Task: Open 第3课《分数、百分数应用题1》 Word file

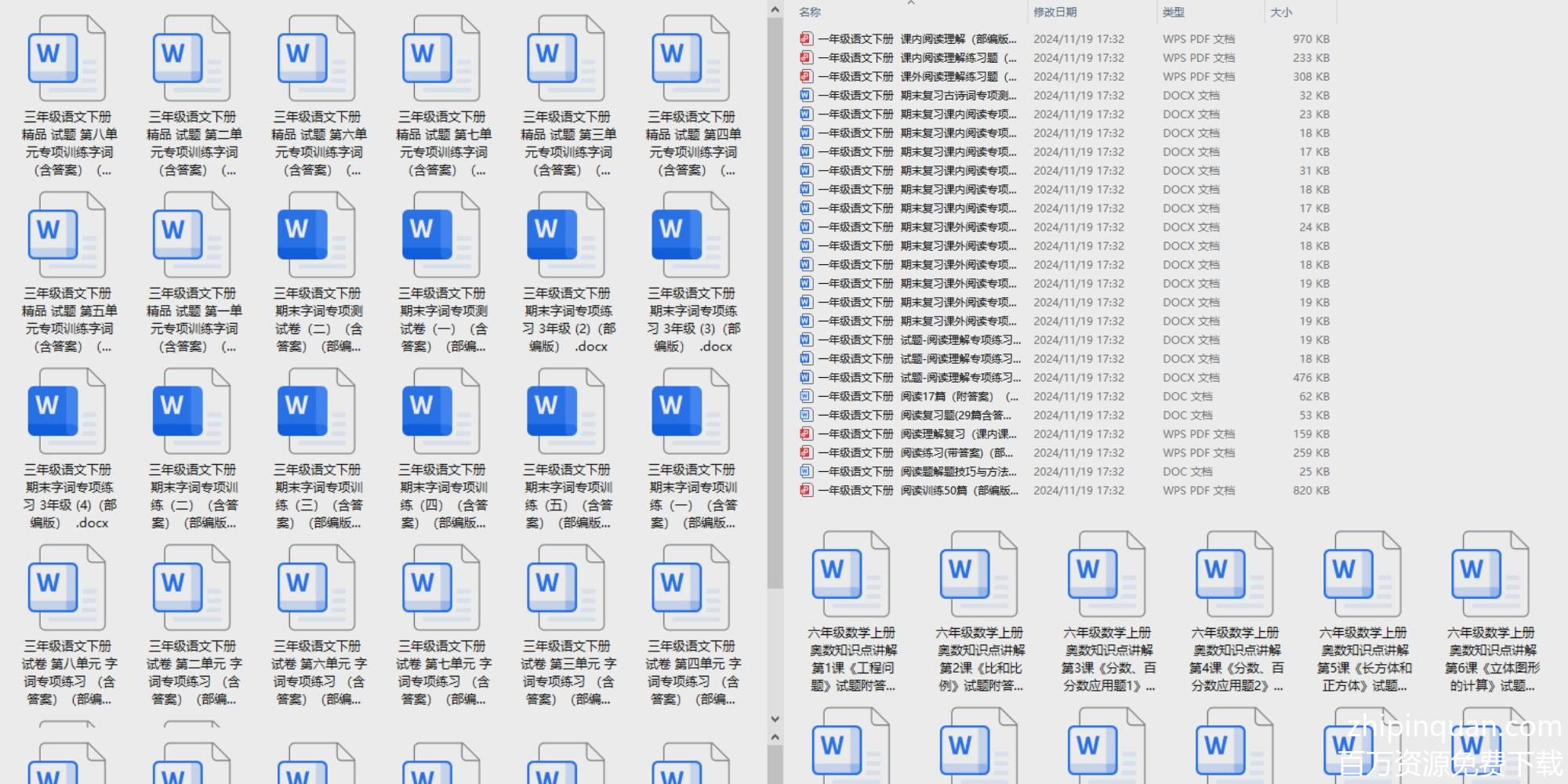Action: [x=1107, y=575]
